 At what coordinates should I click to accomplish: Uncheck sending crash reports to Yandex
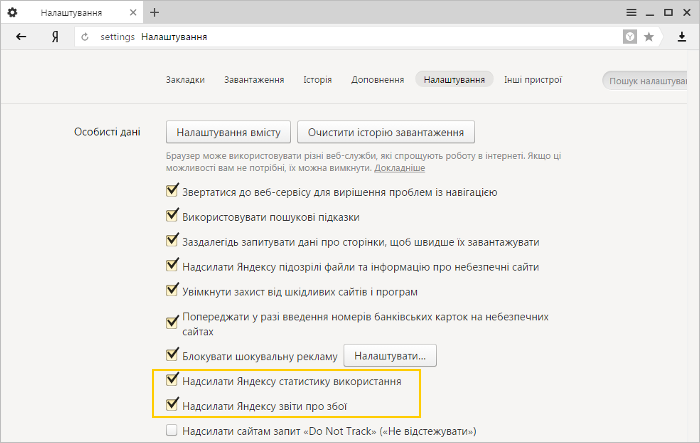172,405
